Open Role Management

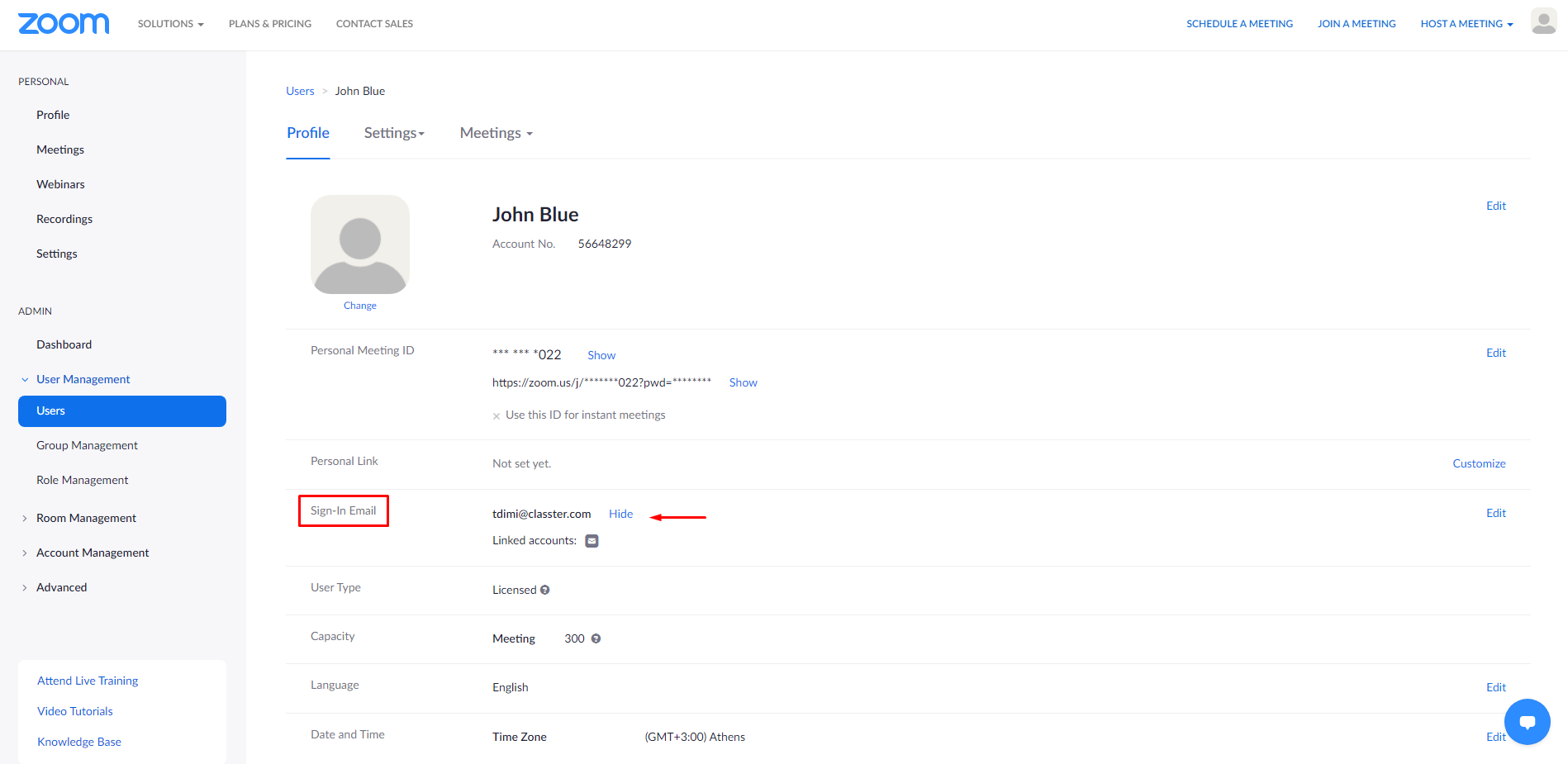point(83,480)
